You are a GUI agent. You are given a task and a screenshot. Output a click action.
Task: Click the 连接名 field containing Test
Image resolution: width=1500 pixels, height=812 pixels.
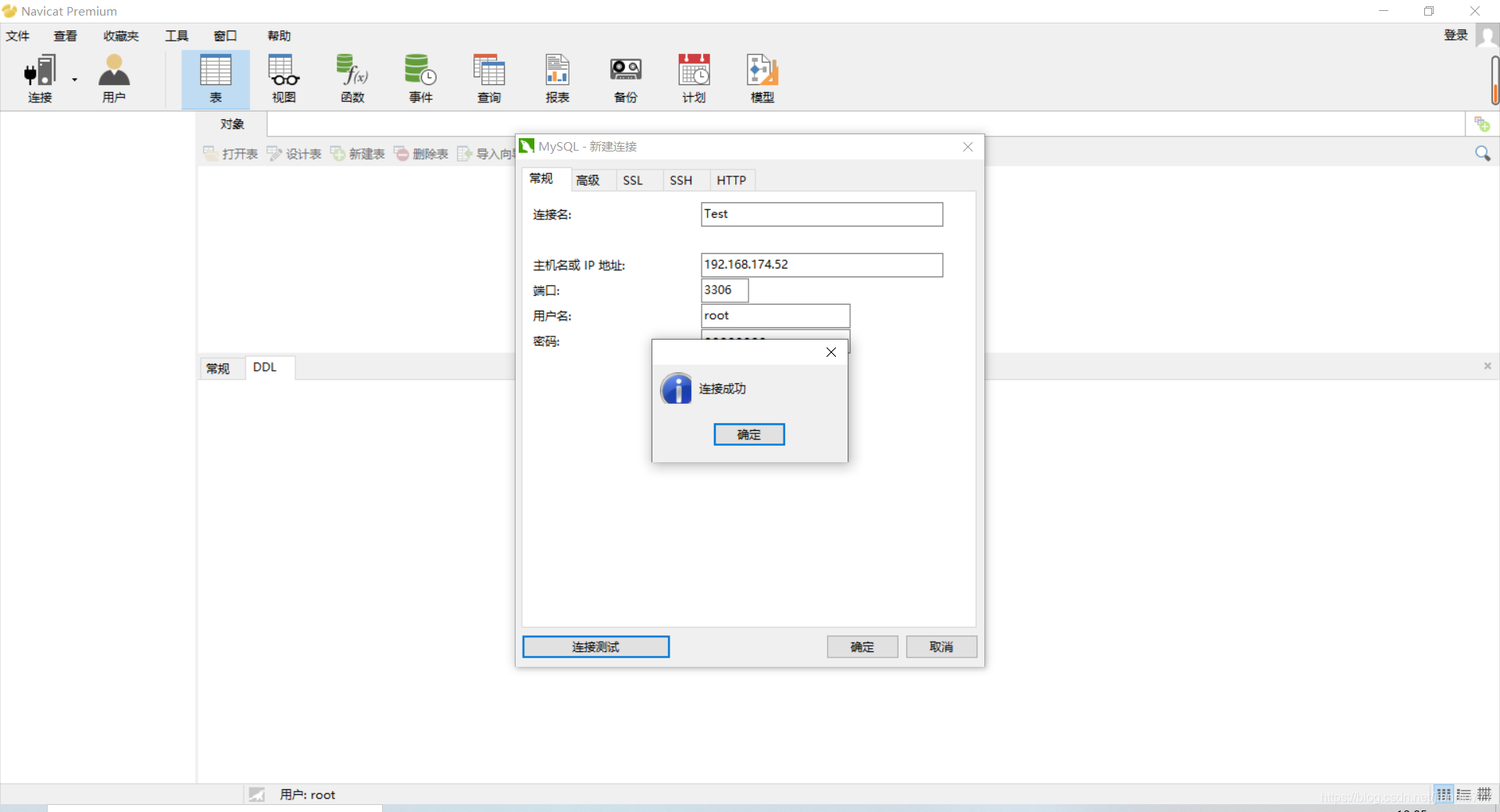822,215
